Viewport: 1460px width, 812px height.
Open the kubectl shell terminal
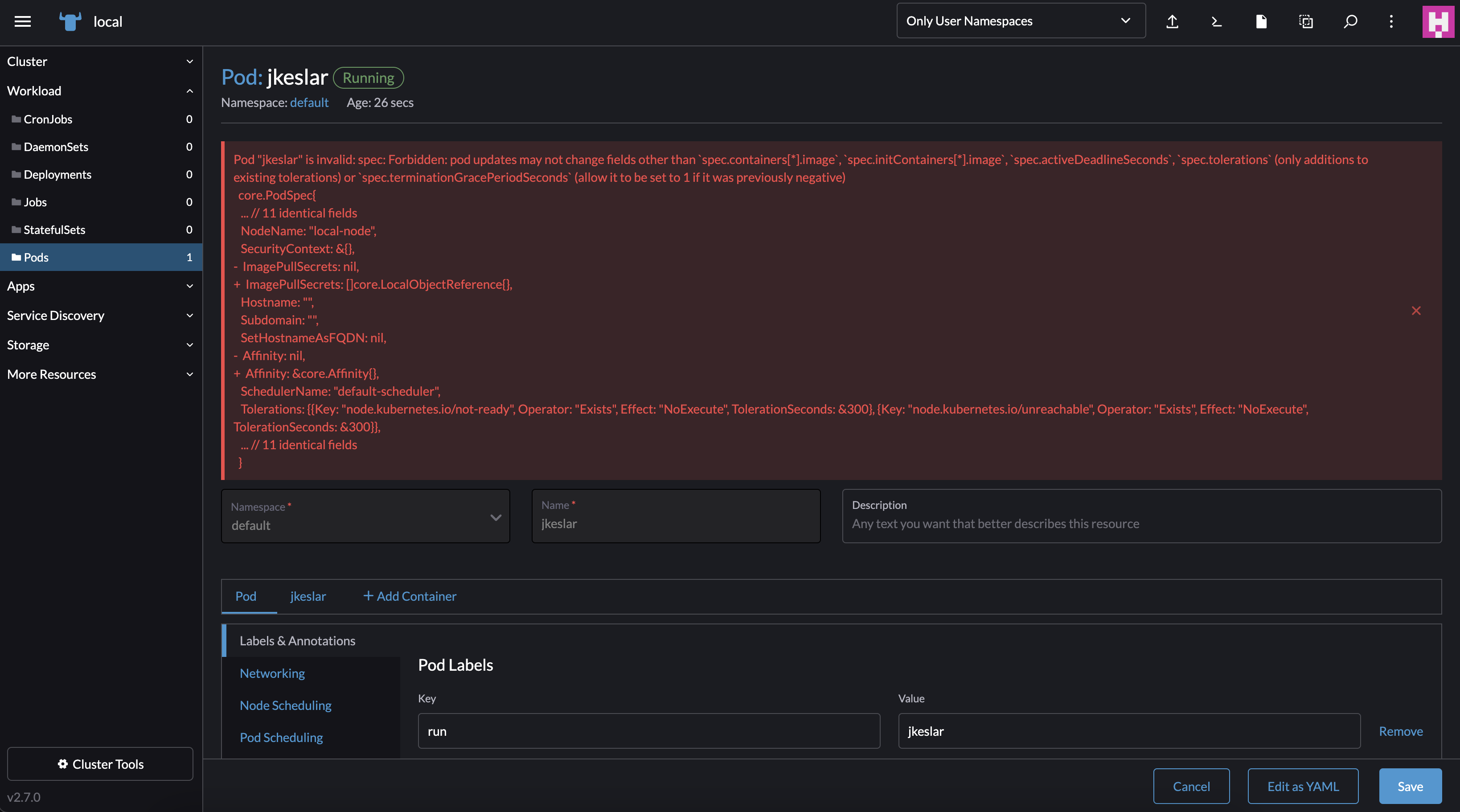point(1216,21)
